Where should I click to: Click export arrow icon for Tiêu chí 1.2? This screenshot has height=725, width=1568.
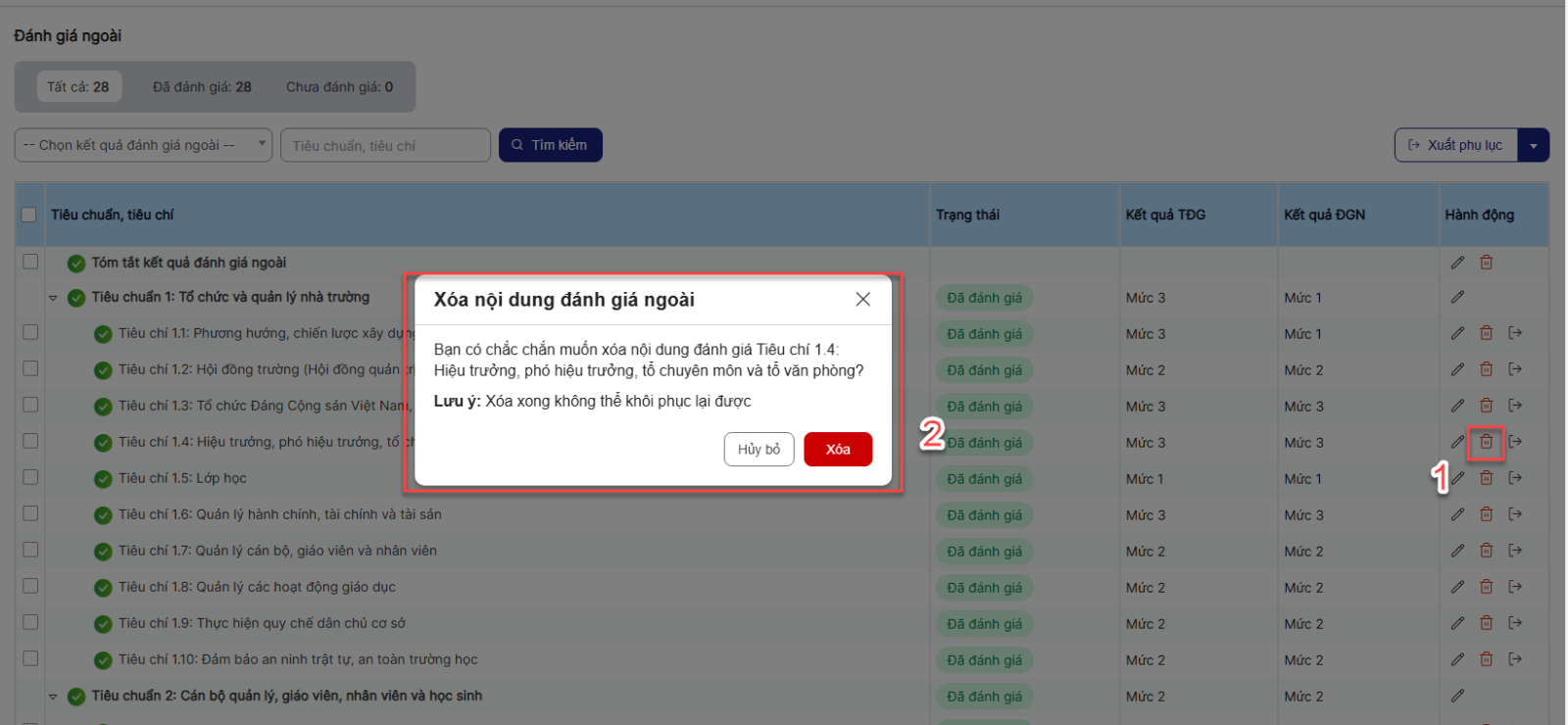coord(1515,369)
